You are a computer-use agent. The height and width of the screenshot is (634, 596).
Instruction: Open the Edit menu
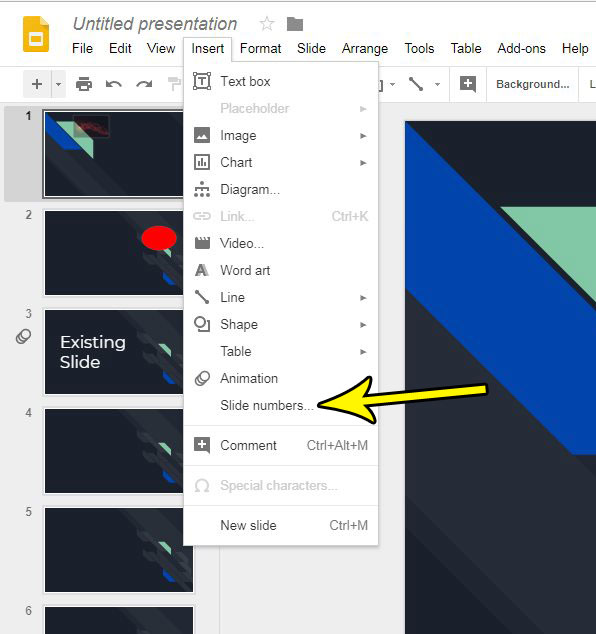click(120, 49)
